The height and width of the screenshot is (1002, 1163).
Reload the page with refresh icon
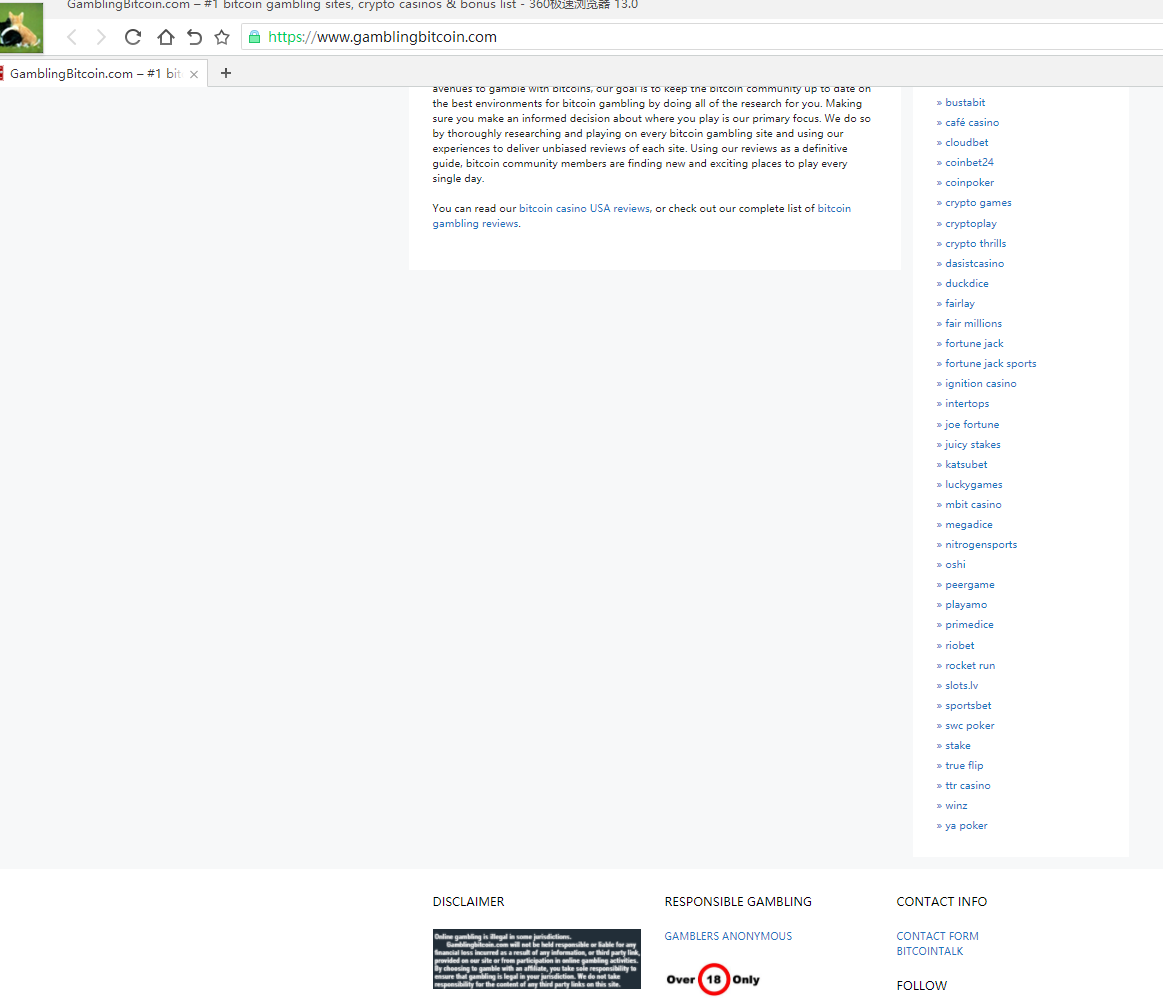(133, 37)
